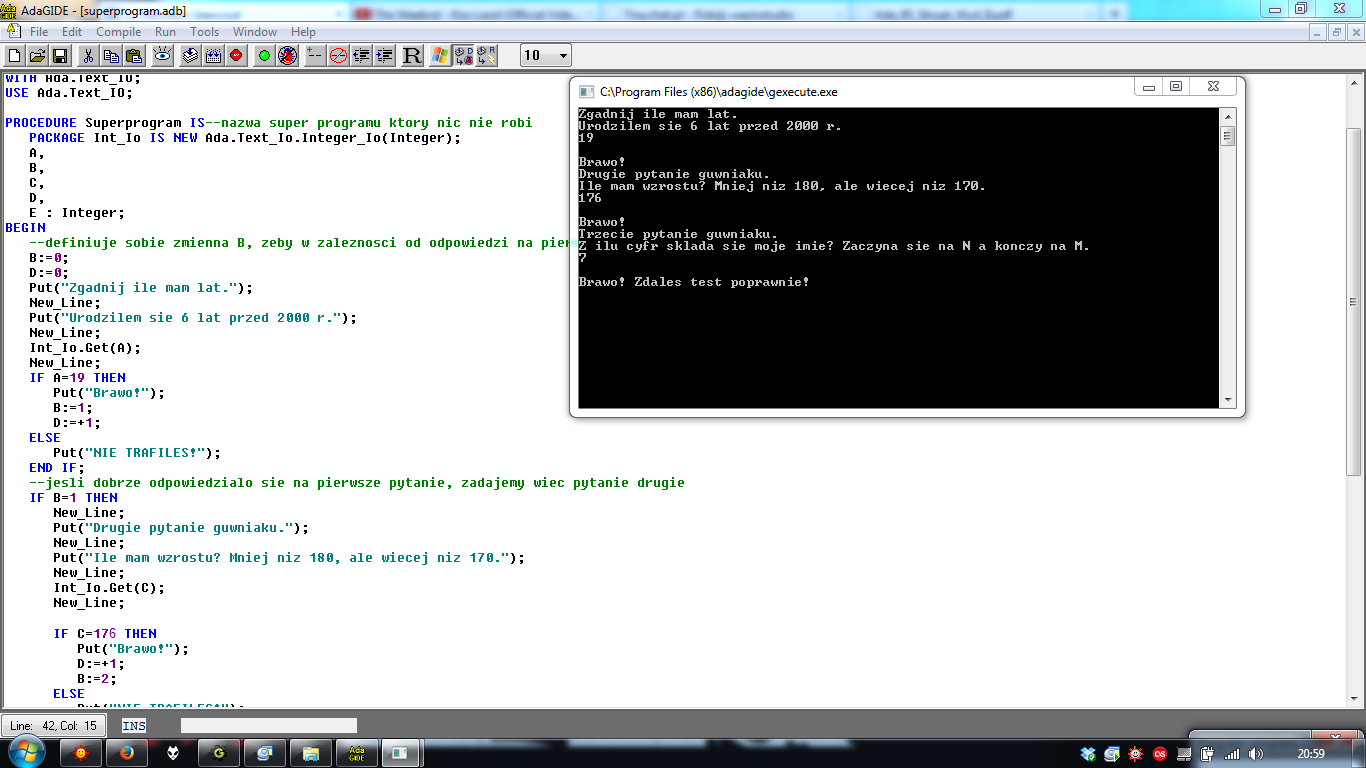Click the eye icon in the toolbar

pyautogui.click(x=161, y=56)
